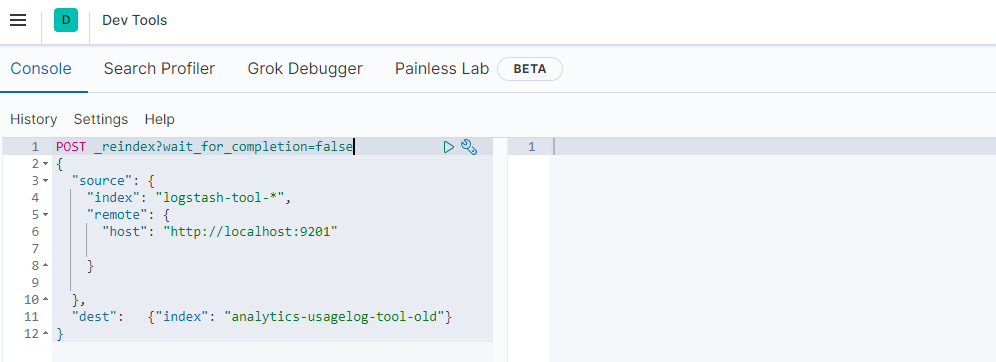996x362 pixels.
Task: Toggle the fold marker on line 8
Action: click(45, 265)
